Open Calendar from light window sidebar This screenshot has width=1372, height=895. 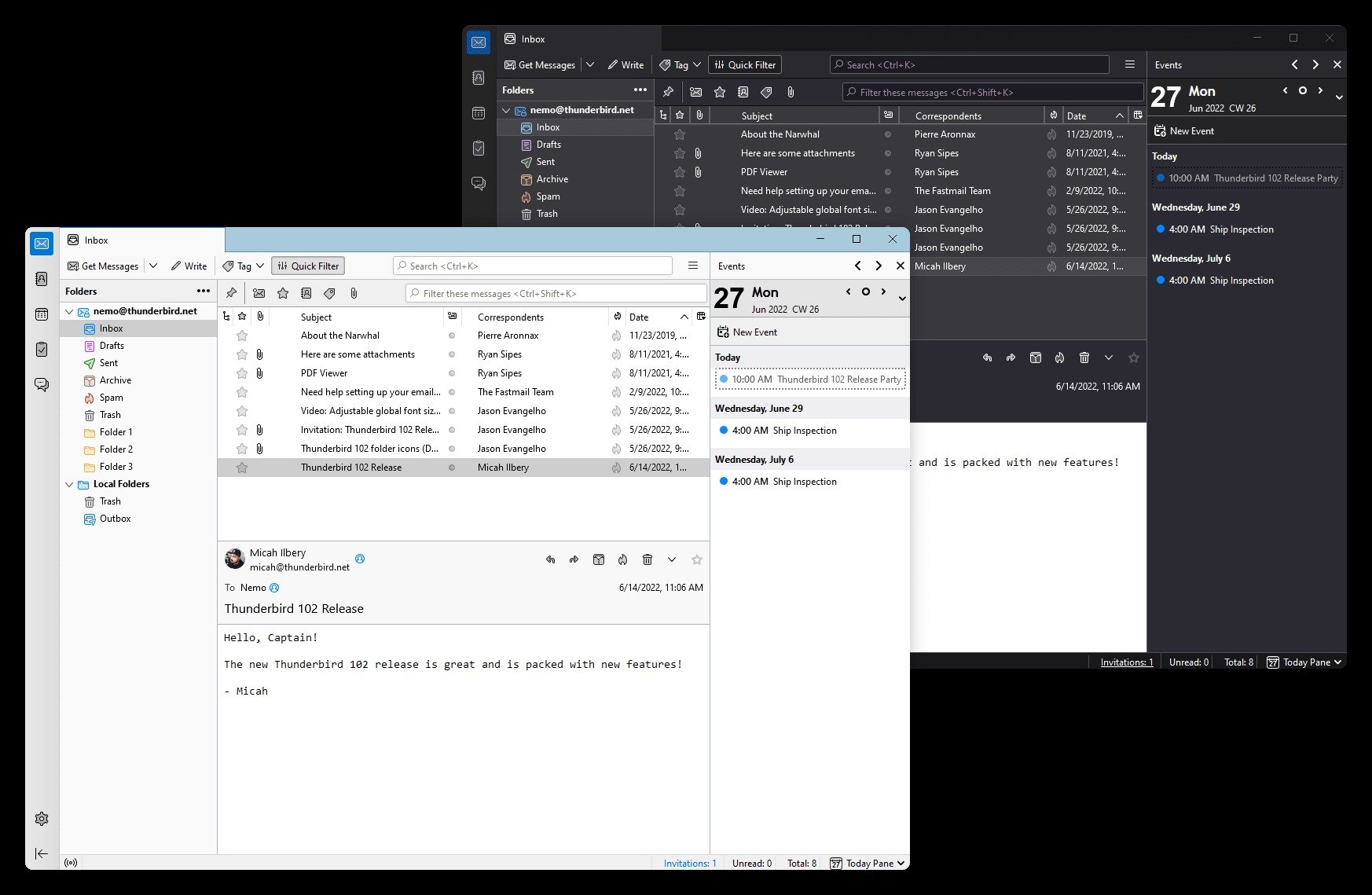pyautogui.click(x=42, y=314)
